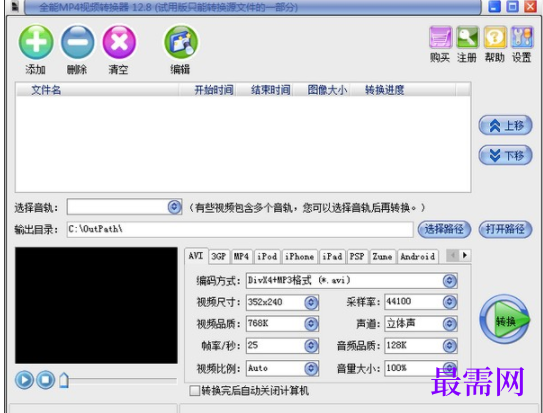Move selected file down with 下移
The height and width of the screenshot is (413, 543).
[x=505, y=155]
